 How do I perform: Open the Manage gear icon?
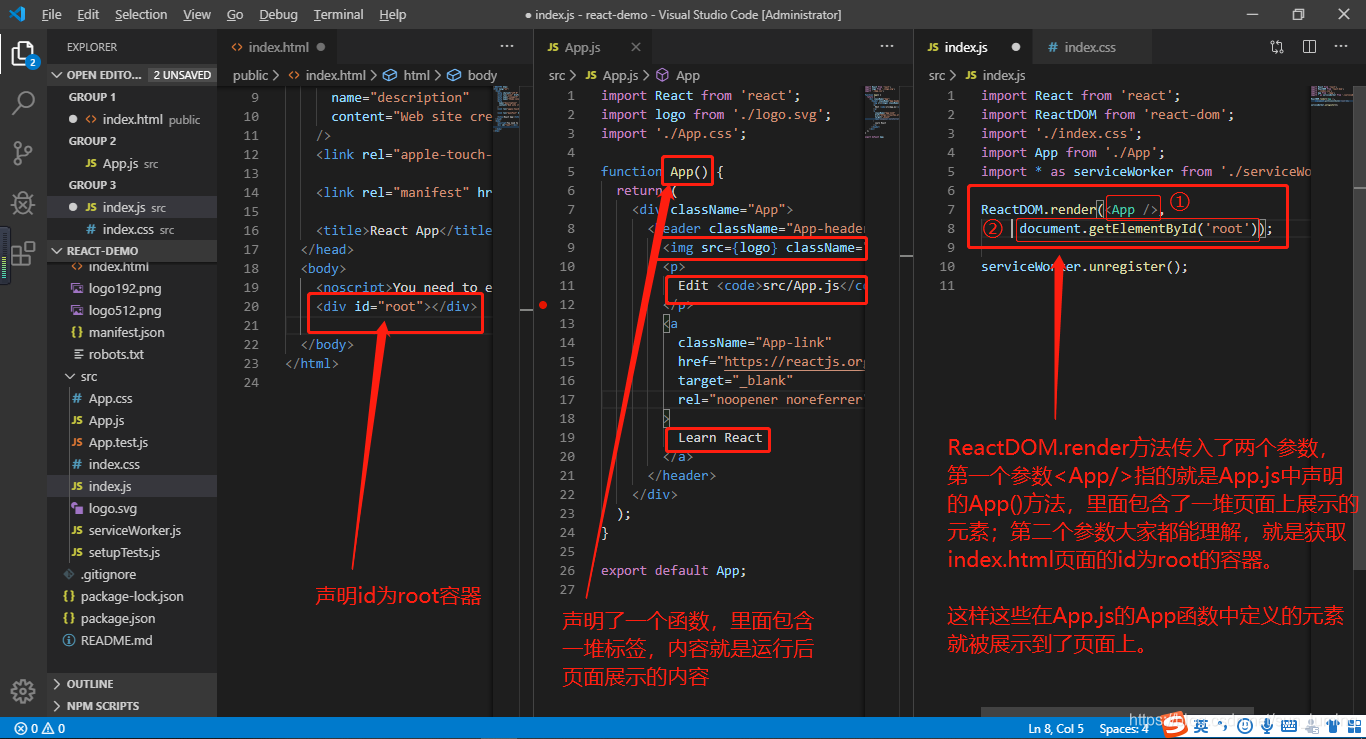23,691
